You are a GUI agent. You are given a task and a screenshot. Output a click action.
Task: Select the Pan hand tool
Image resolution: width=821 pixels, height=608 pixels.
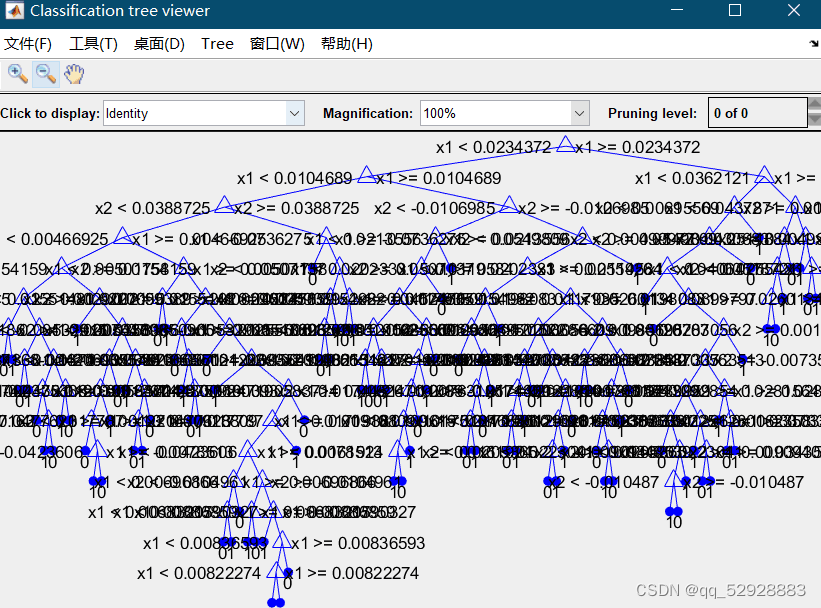tap(73, 74)
